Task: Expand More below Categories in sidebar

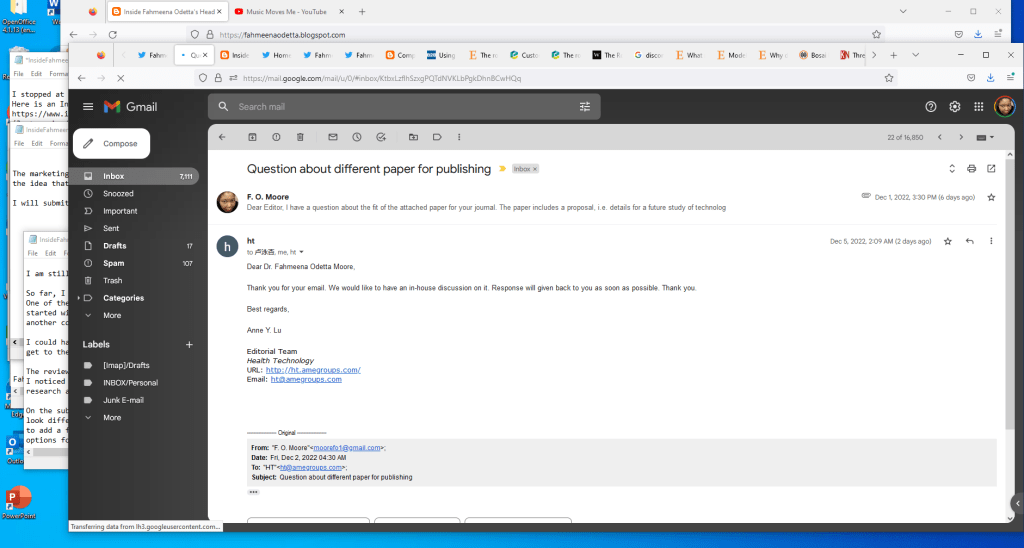Action: click(111, 315)
